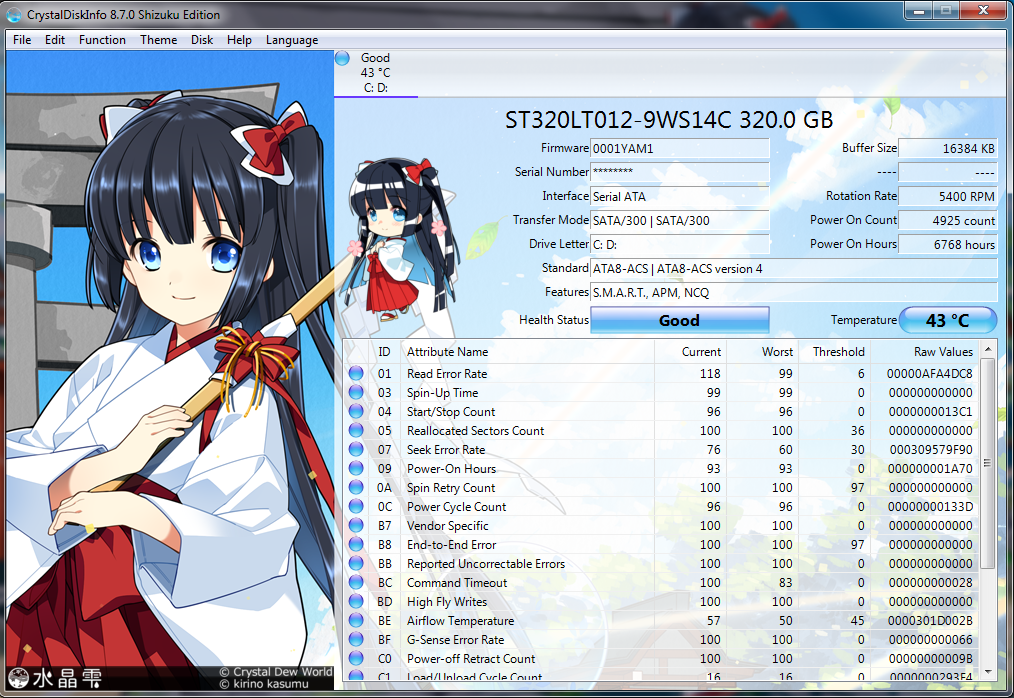The height and width of the screenshot is (698, 1014).
Task: Open the Theme menu
Action: (158, 39)
